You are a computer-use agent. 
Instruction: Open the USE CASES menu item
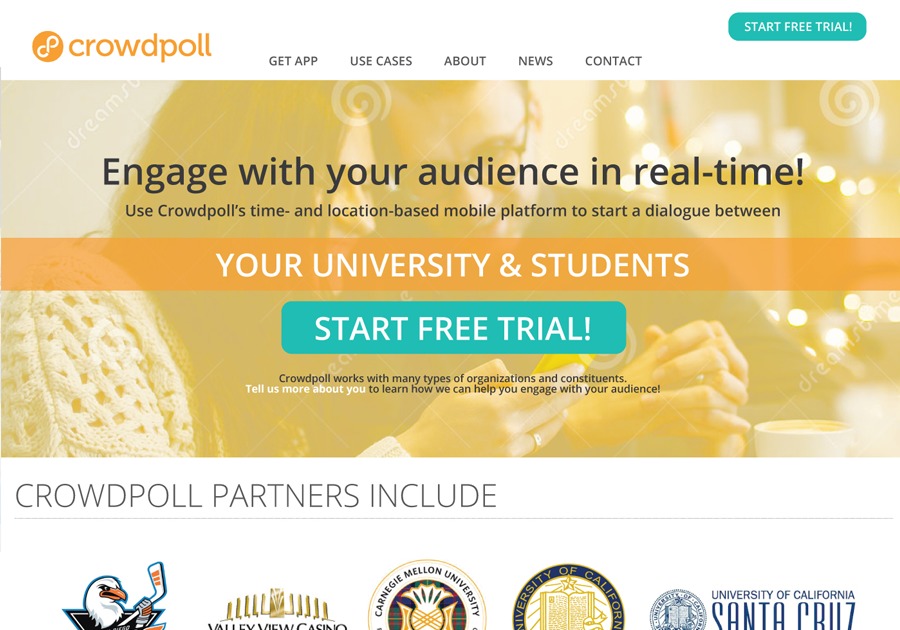point(381,61)
